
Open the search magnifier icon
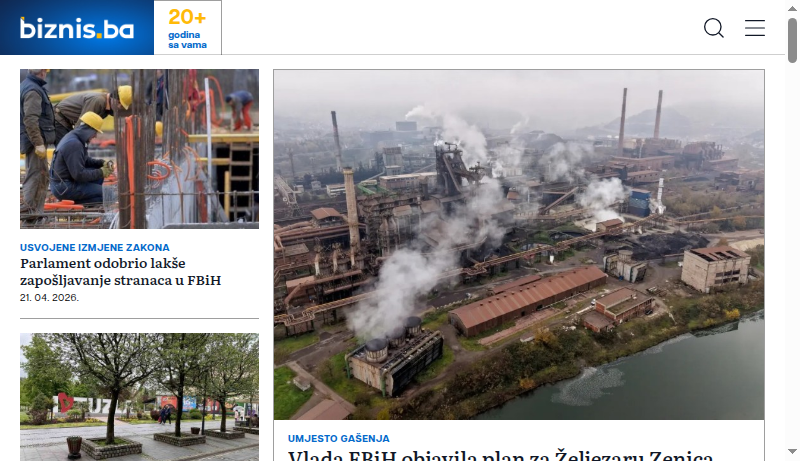pyautogui.click(x=714, y=28)
